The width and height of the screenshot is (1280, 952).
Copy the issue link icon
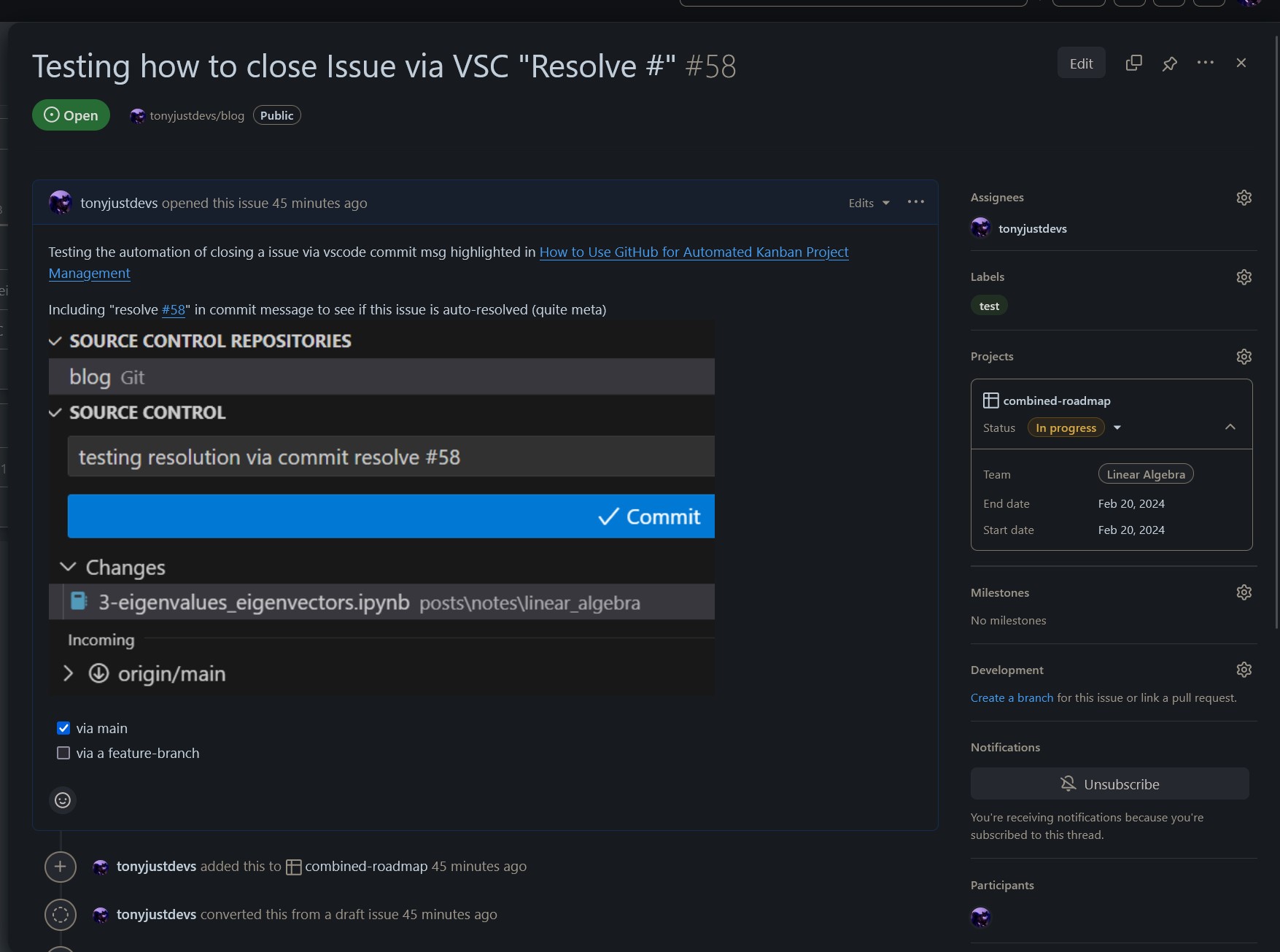(1133, 63)
